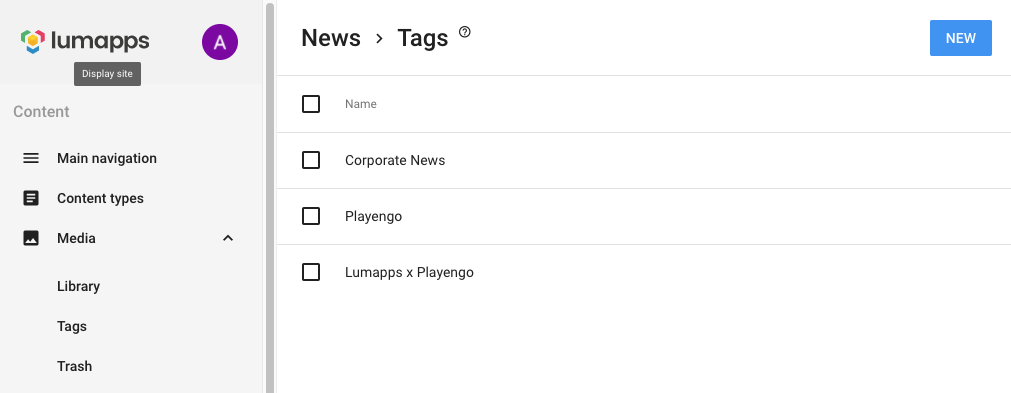Check the Playengo row checkbox
This screenshot has width=1011, height=393.
tap(311, 216)
